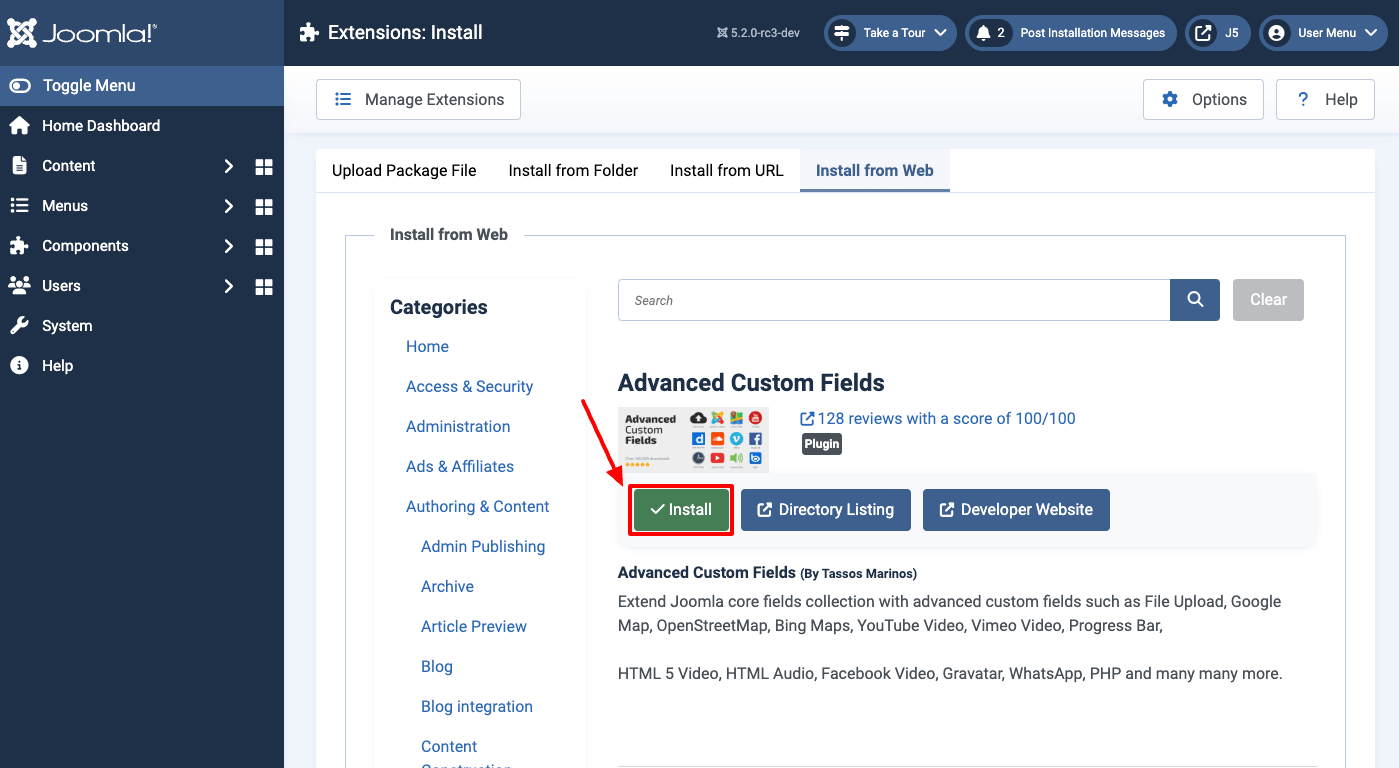Click the Menus list icon in sidebar

coord(19,206)
